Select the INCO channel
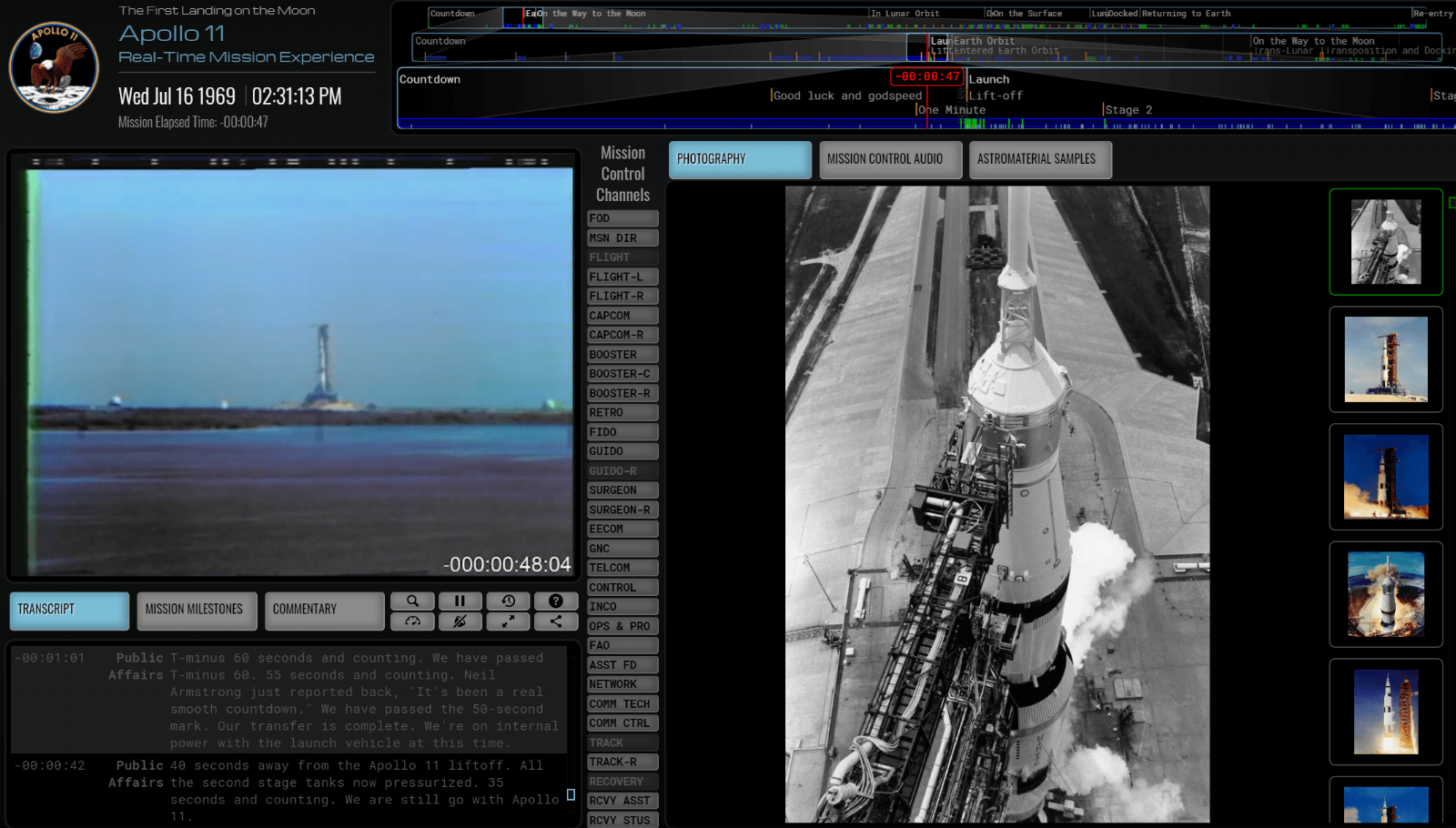 [622, 607]
